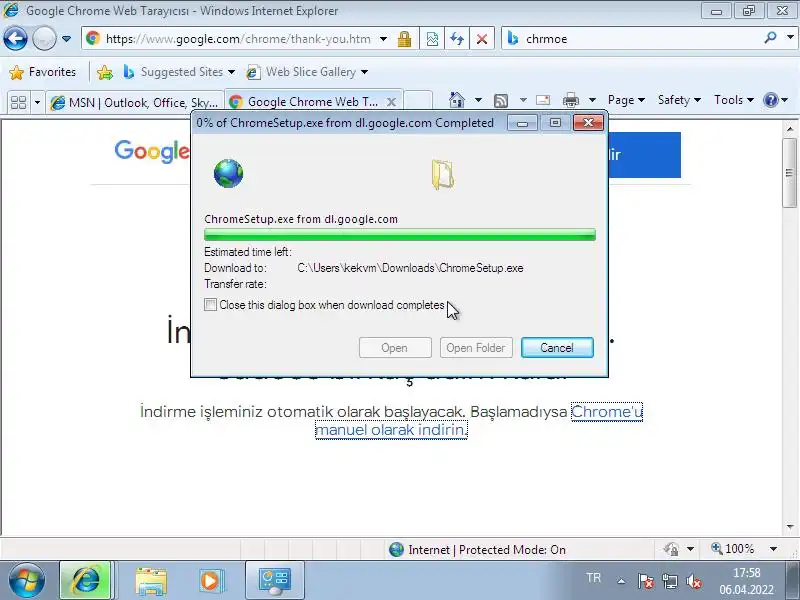Open the Page menu
This screenshot has width=800, height=600.
[626, 100]
